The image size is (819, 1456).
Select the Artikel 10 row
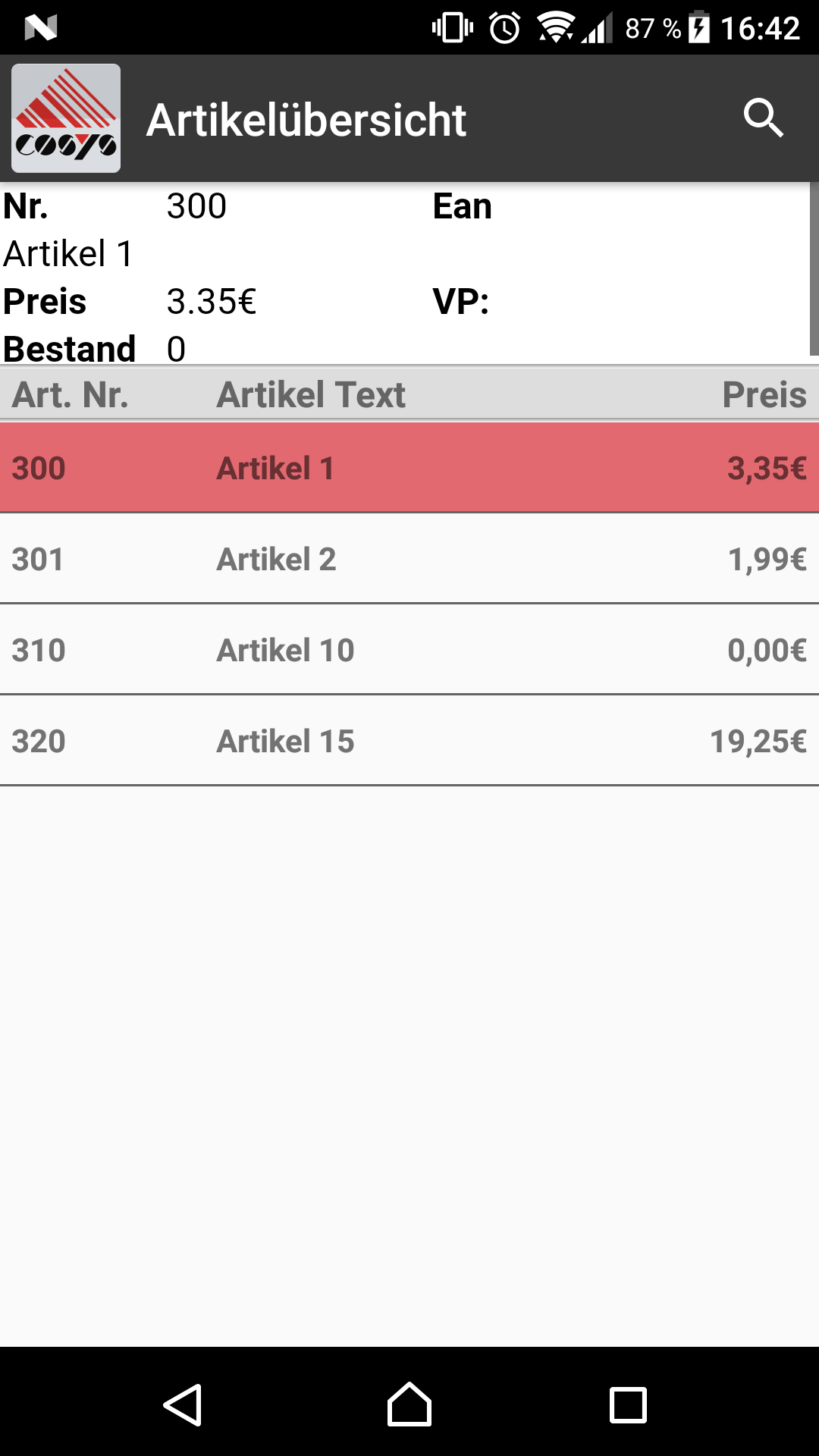click(409, 650)
